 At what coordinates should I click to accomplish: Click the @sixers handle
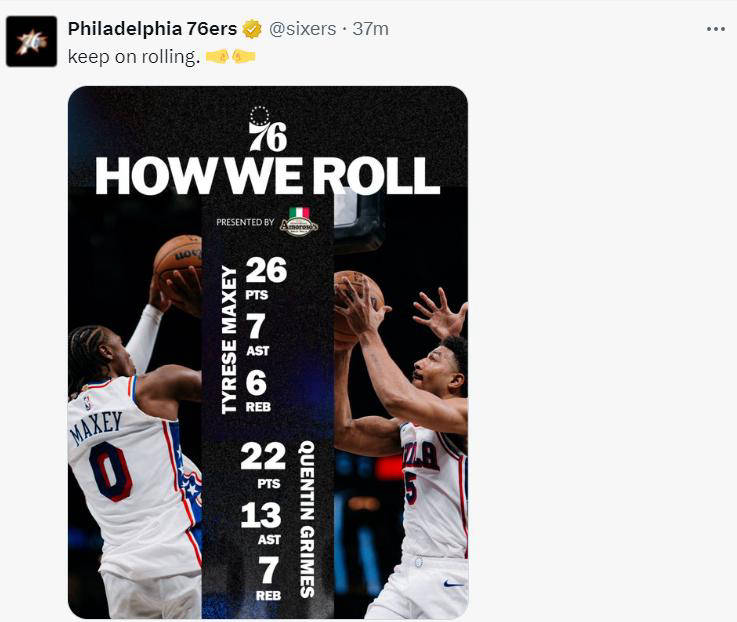tap(303, 29)
